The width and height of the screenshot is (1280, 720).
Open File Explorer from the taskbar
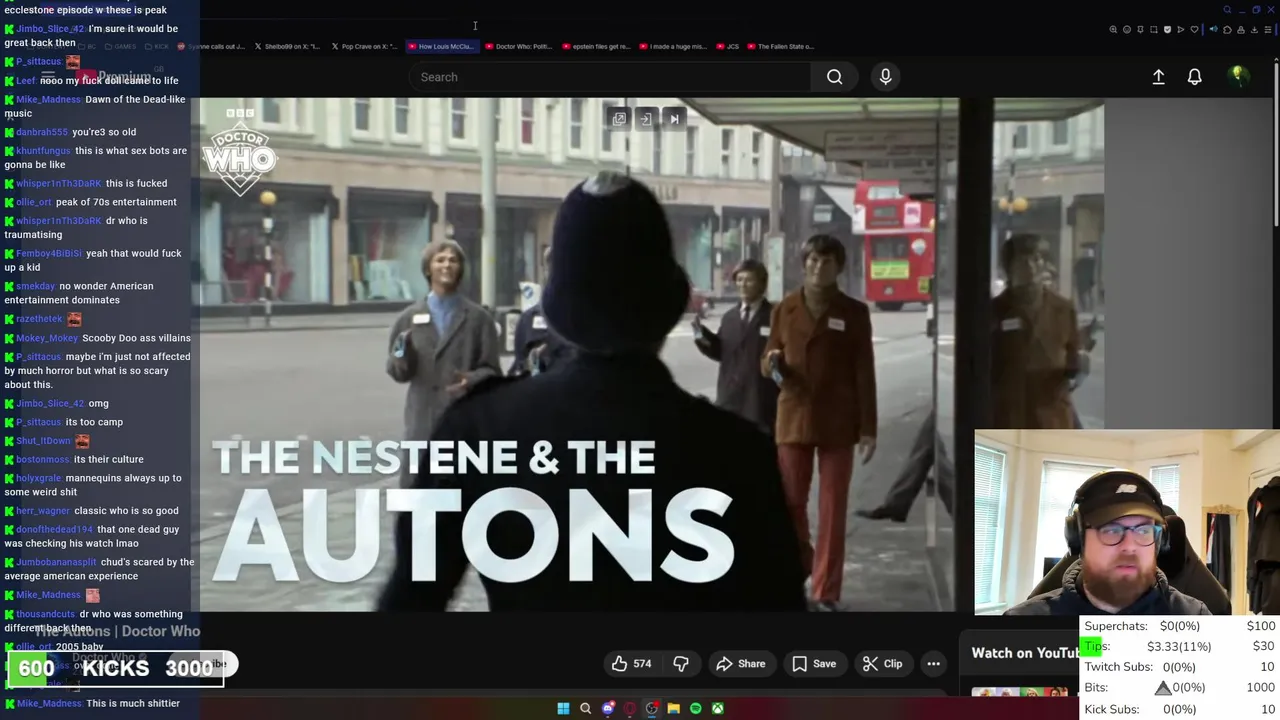673,708
